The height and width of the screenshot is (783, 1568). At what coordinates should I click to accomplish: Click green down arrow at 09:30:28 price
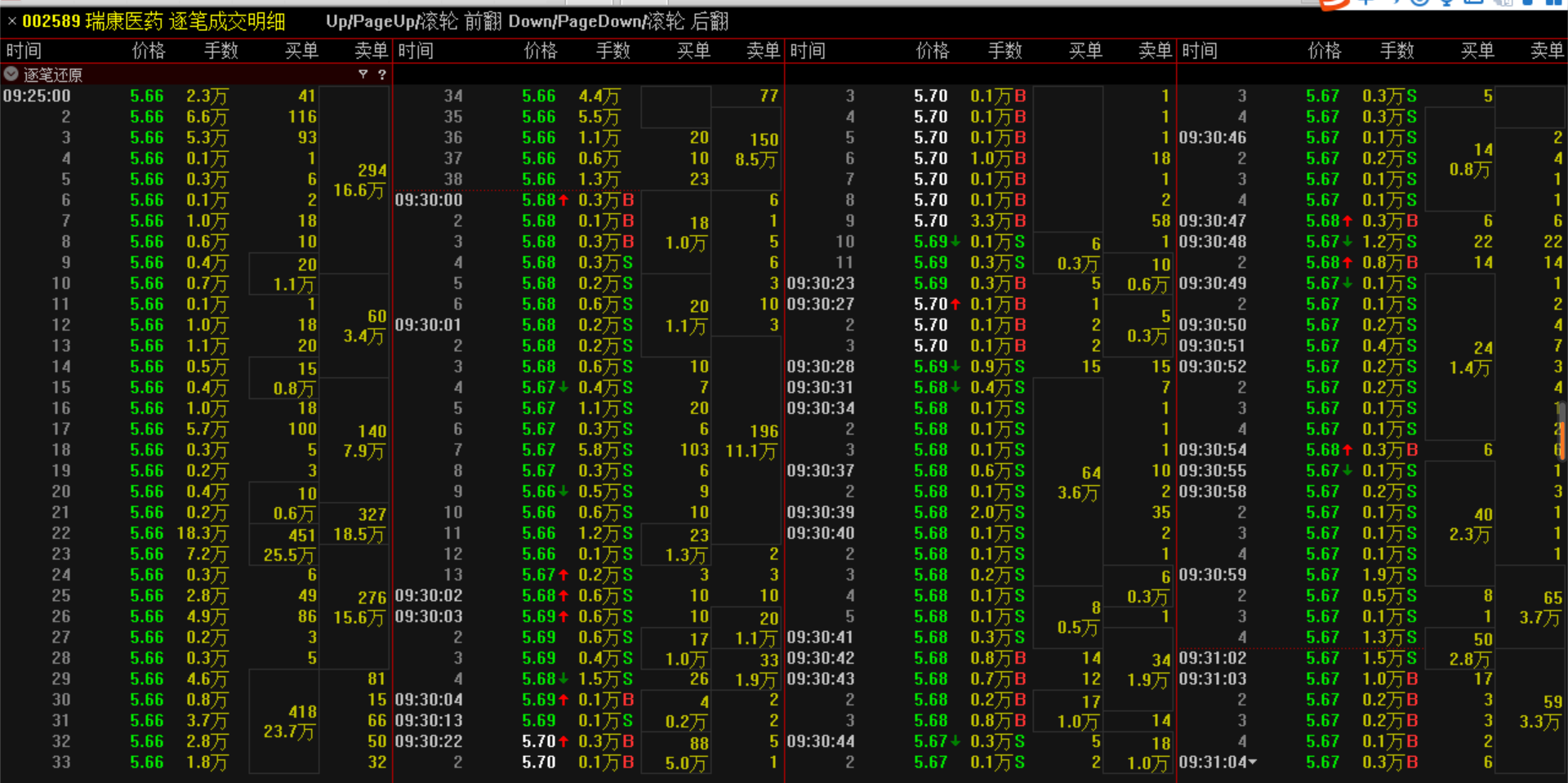955,367
